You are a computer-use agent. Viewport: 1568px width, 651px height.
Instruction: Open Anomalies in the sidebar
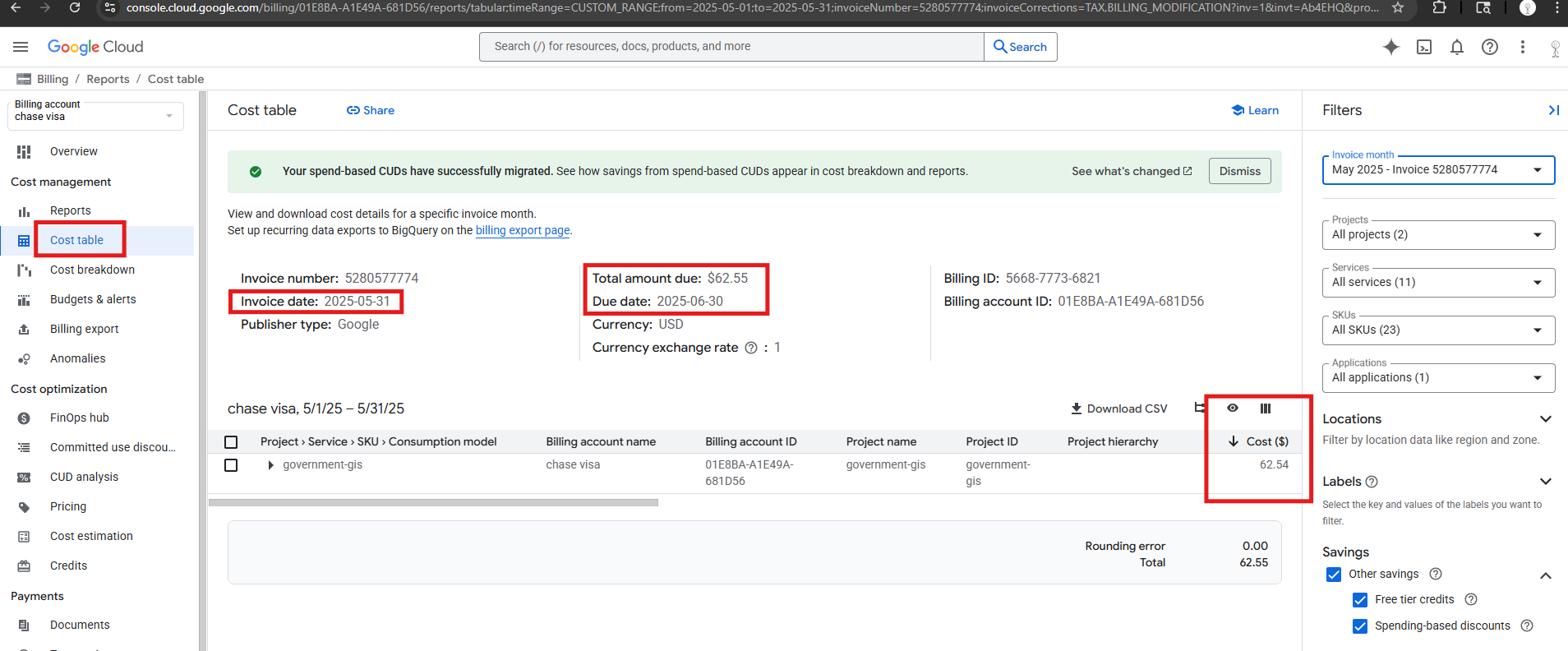coord(77,358)
